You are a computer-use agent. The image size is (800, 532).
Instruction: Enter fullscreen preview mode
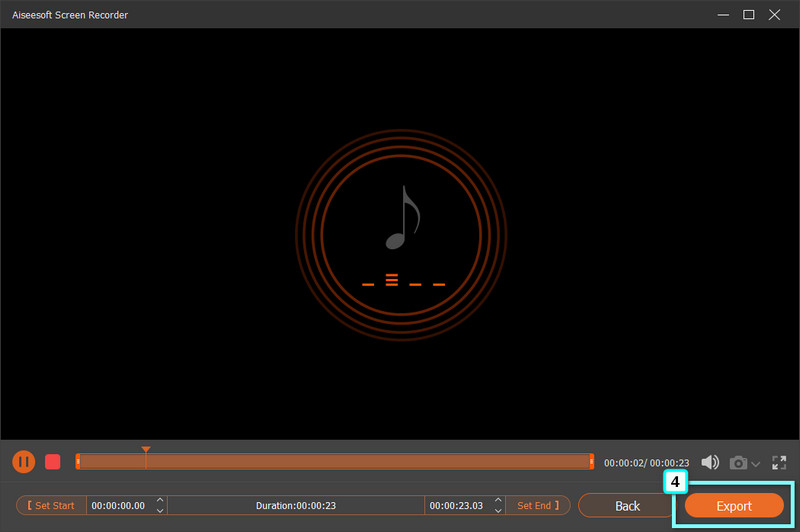[x=779, y=463]
